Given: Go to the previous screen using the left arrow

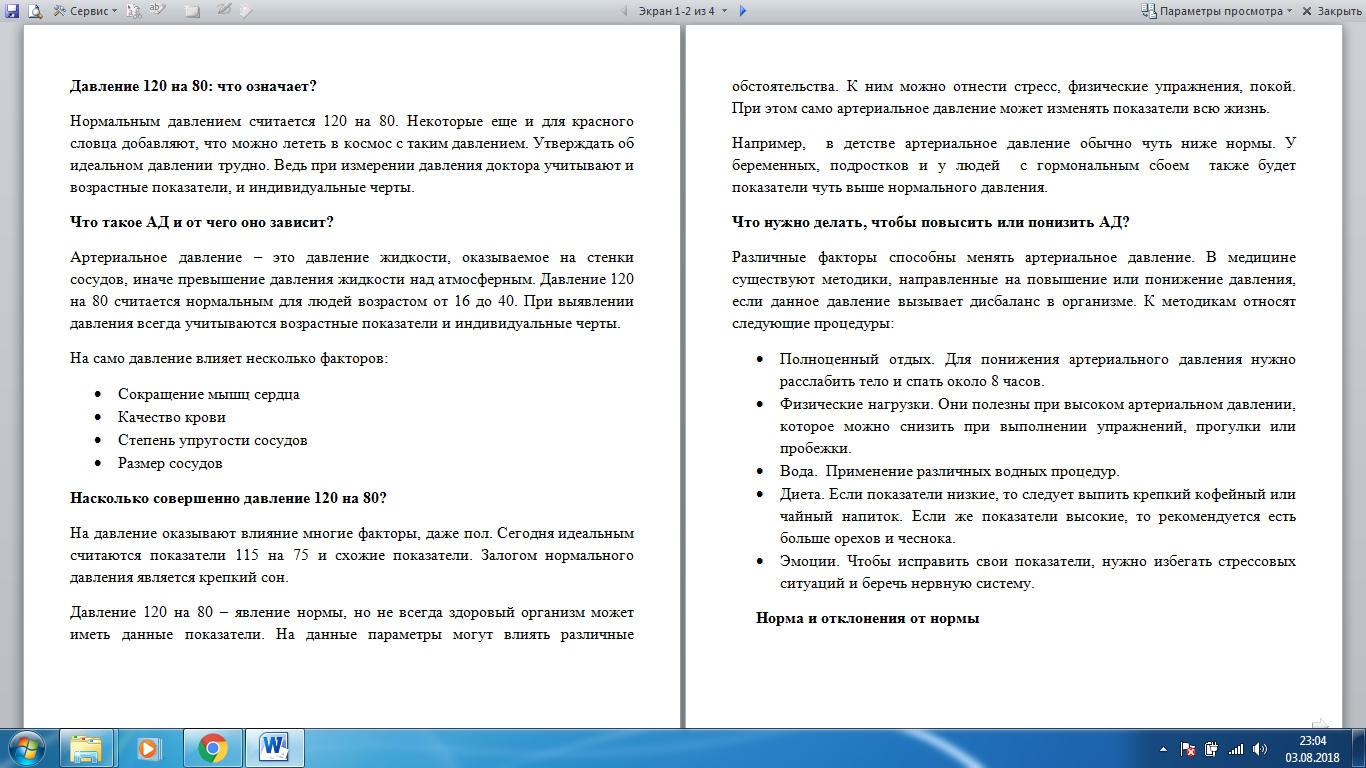Looking at the screenshot, I should 625,11.
